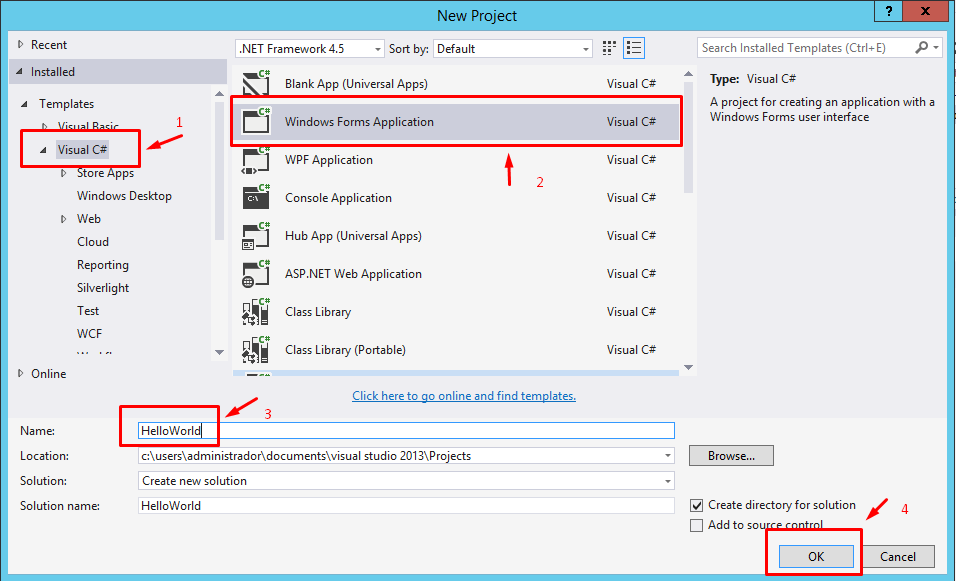The height and width of the screenshot is (581, 956).
Task: Select the Visual C# templates node
Action: pos(82,150)
